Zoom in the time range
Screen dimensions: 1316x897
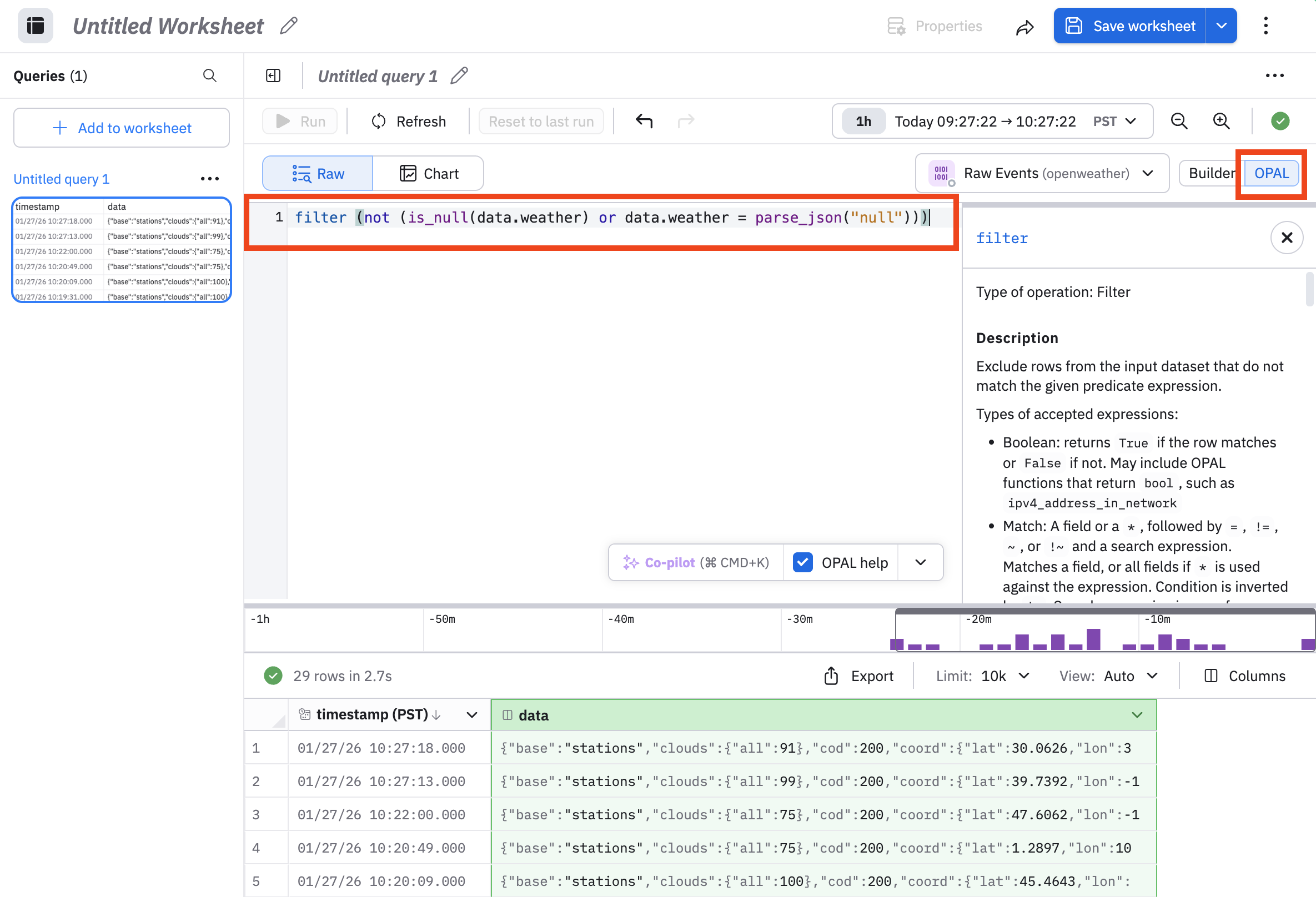1221,121
